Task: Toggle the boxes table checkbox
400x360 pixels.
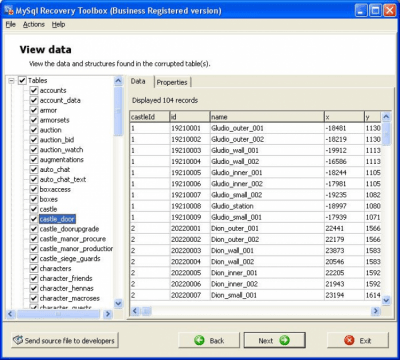Action: coord(34,199)
